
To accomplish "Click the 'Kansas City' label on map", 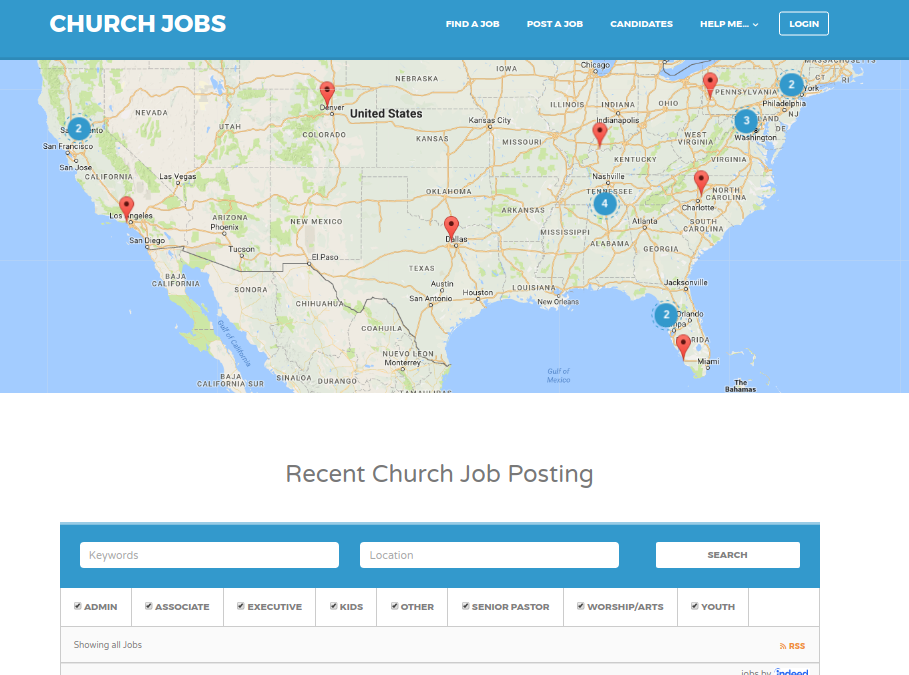I will (x=490, y=120).
